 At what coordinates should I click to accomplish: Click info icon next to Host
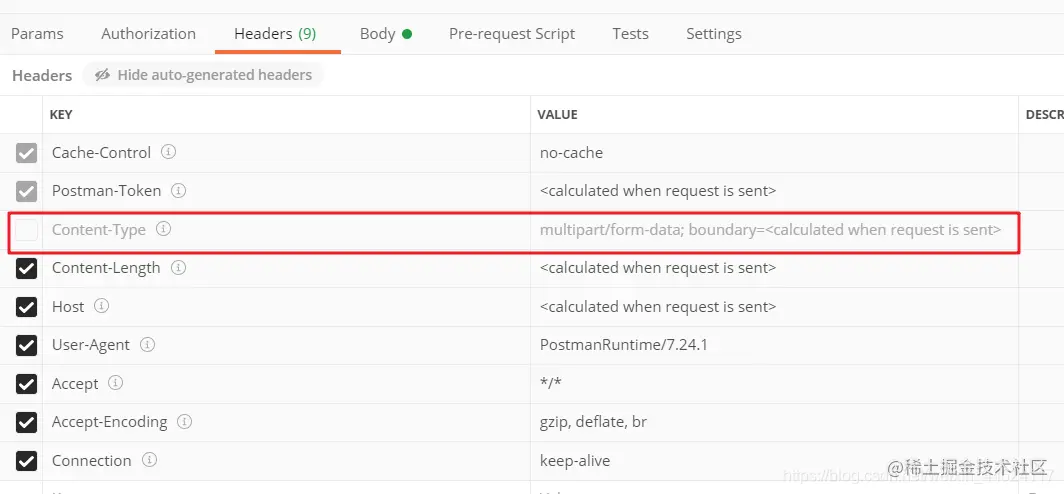[101, 306]
